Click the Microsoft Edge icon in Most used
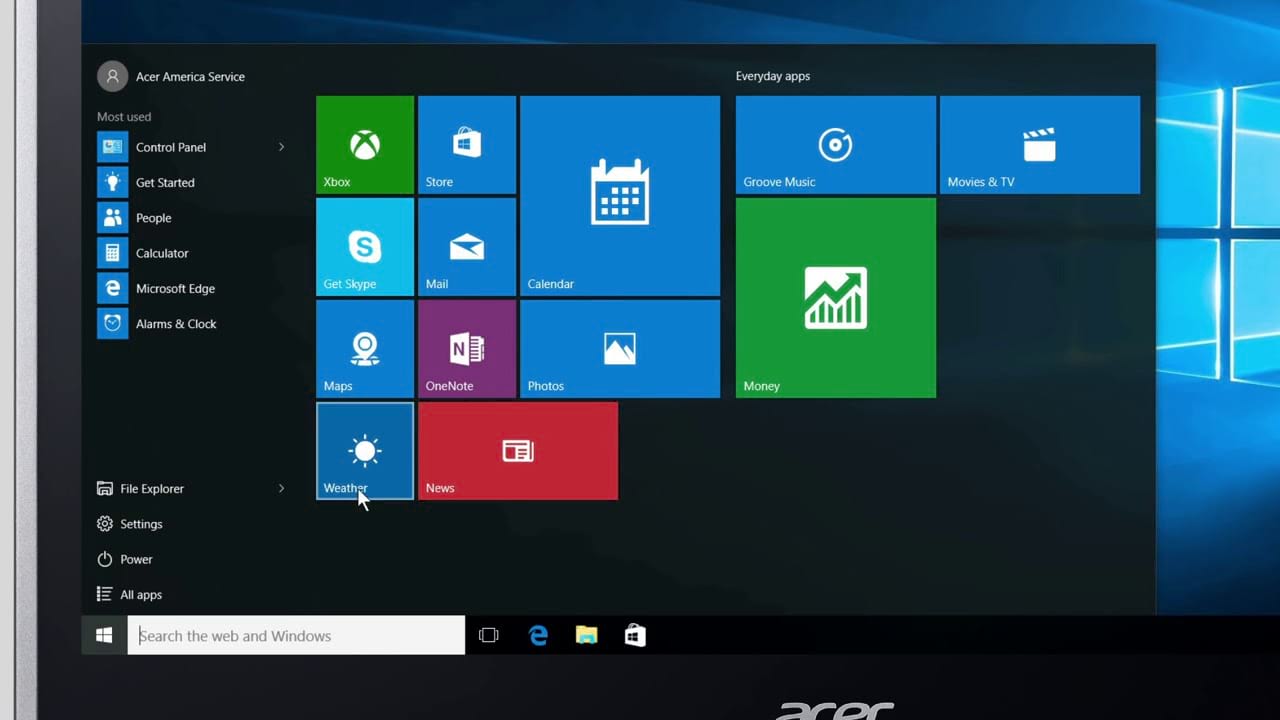The image size is (1280, 720). click(x=113, y=288)
